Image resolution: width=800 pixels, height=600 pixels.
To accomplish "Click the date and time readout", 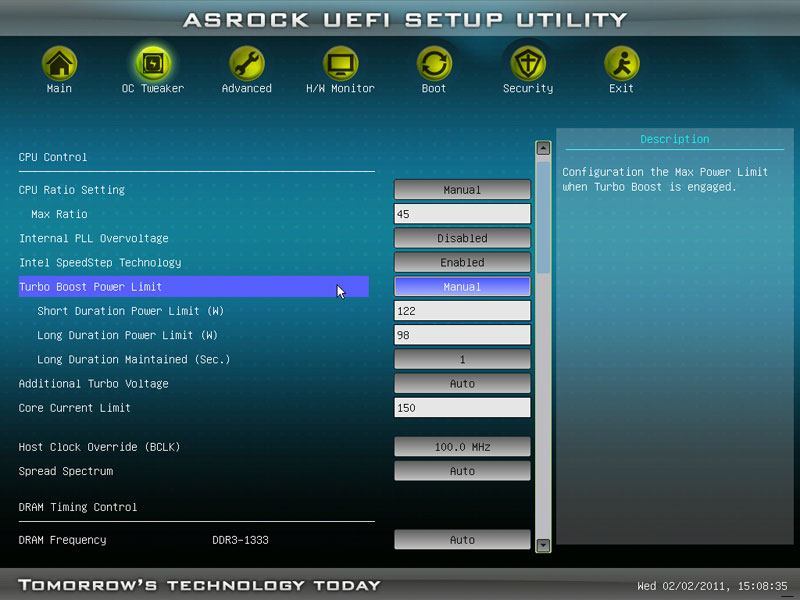I will pyautogui.click(x=712, y=586).
